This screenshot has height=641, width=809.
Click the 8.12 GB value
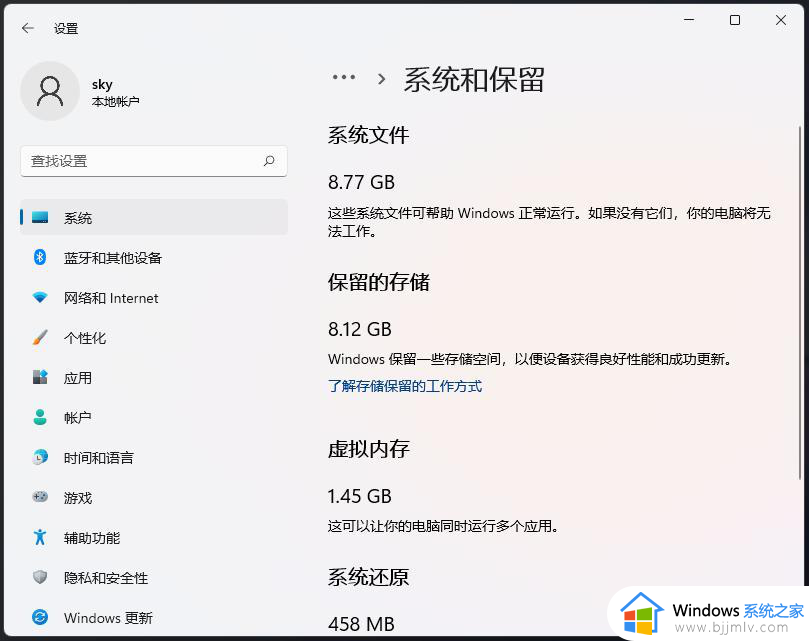pos(360,329)
